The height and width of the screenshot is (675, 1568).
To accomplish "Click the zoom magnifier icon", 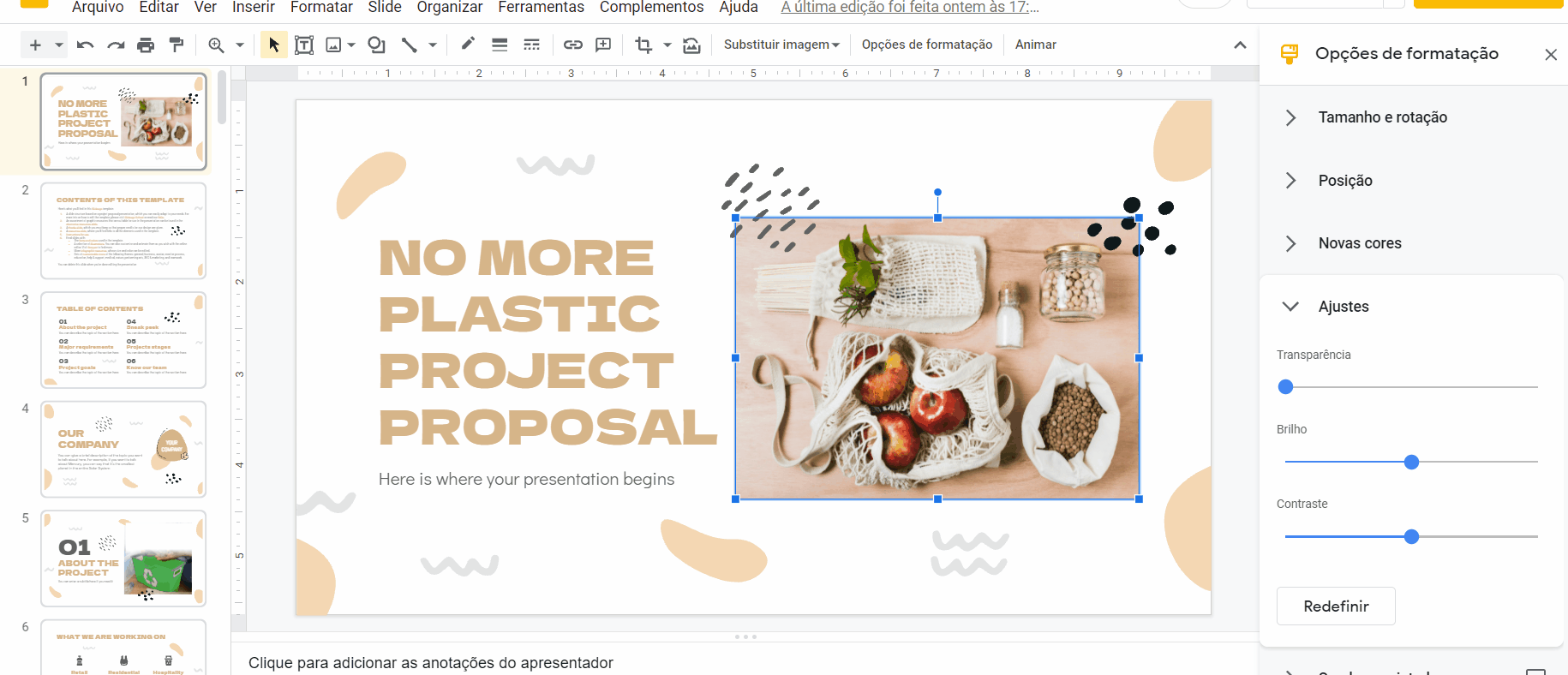I will [216, 45].
